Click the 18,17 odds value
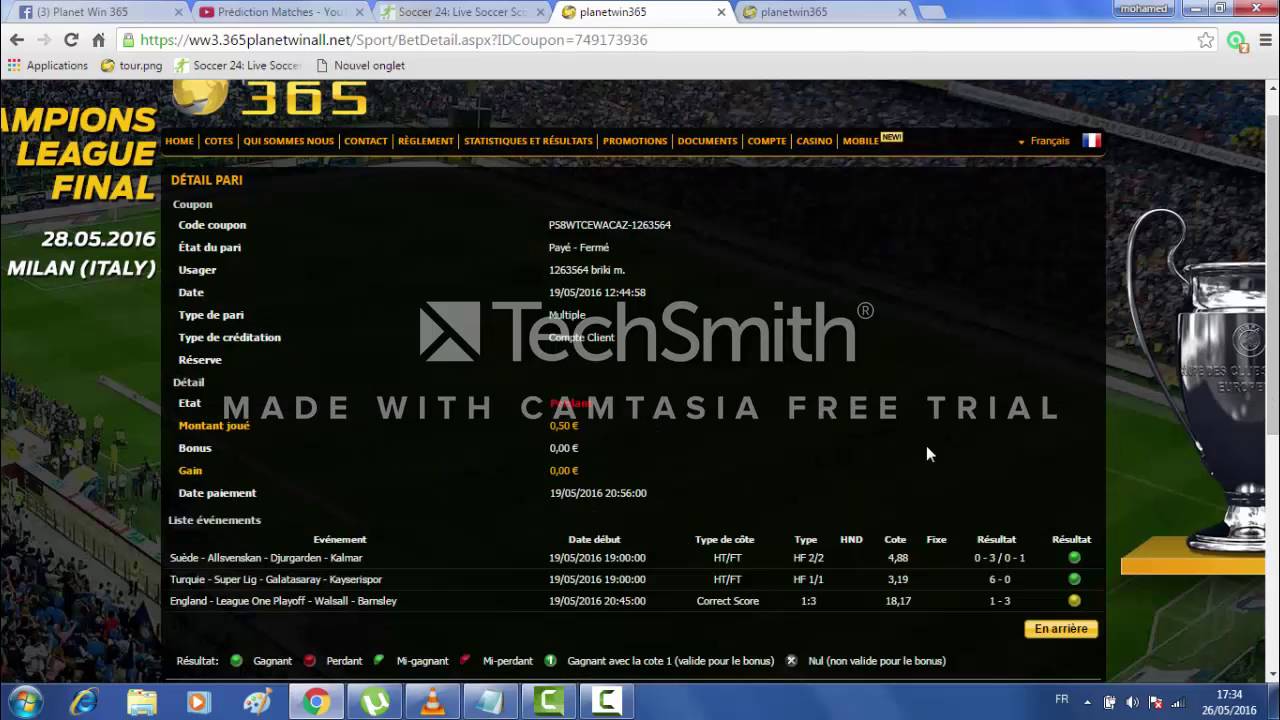Viewport: 1280px width, 720px height. coord(898,601)
